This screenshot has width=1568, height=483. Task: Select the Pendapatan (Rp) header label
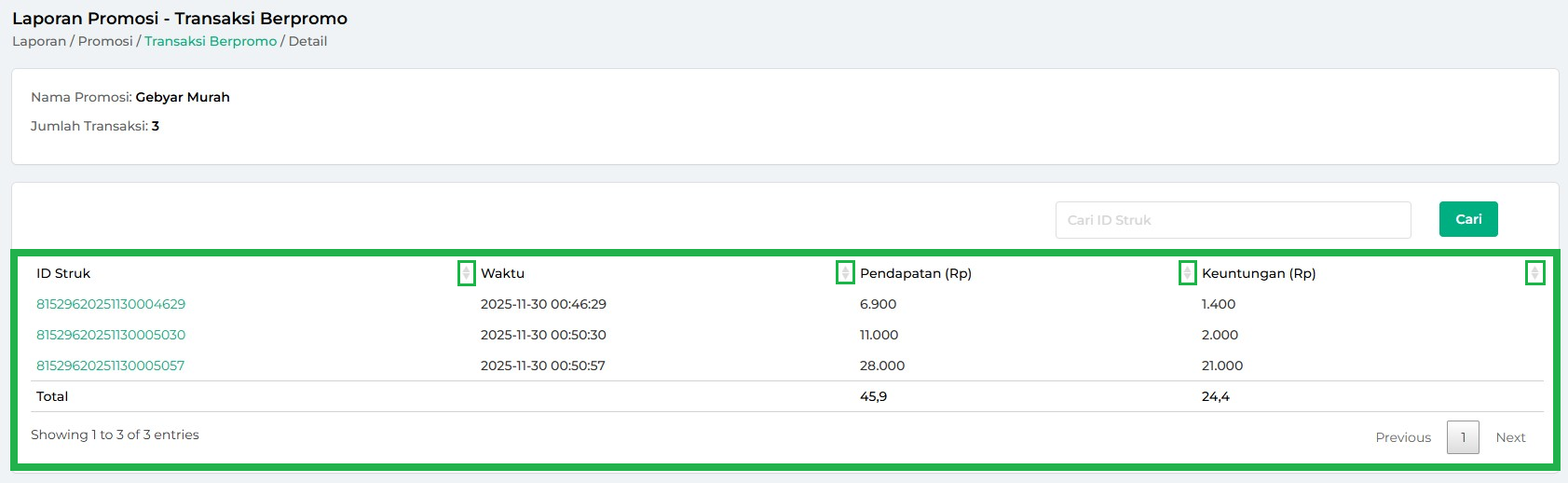click(x=915, y=273)
